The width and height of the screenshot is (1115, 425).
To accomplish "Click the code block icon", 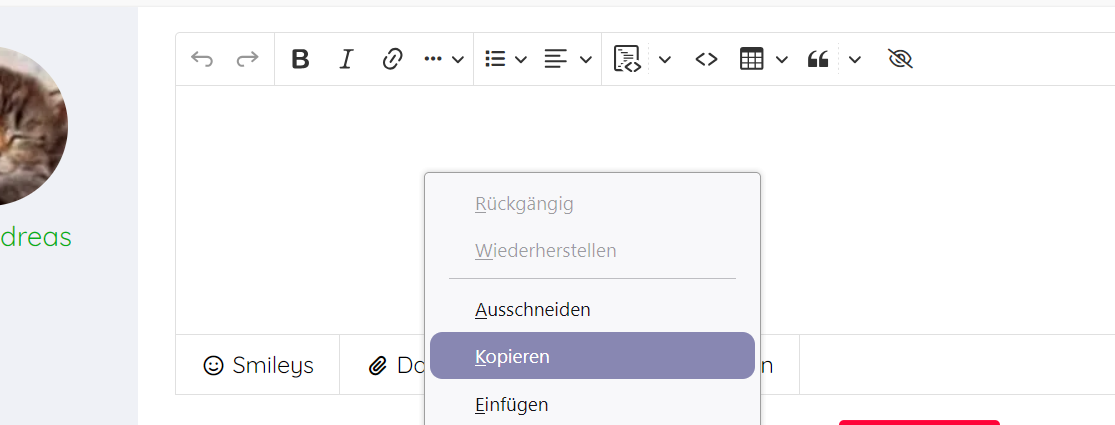I will [627, 59].
